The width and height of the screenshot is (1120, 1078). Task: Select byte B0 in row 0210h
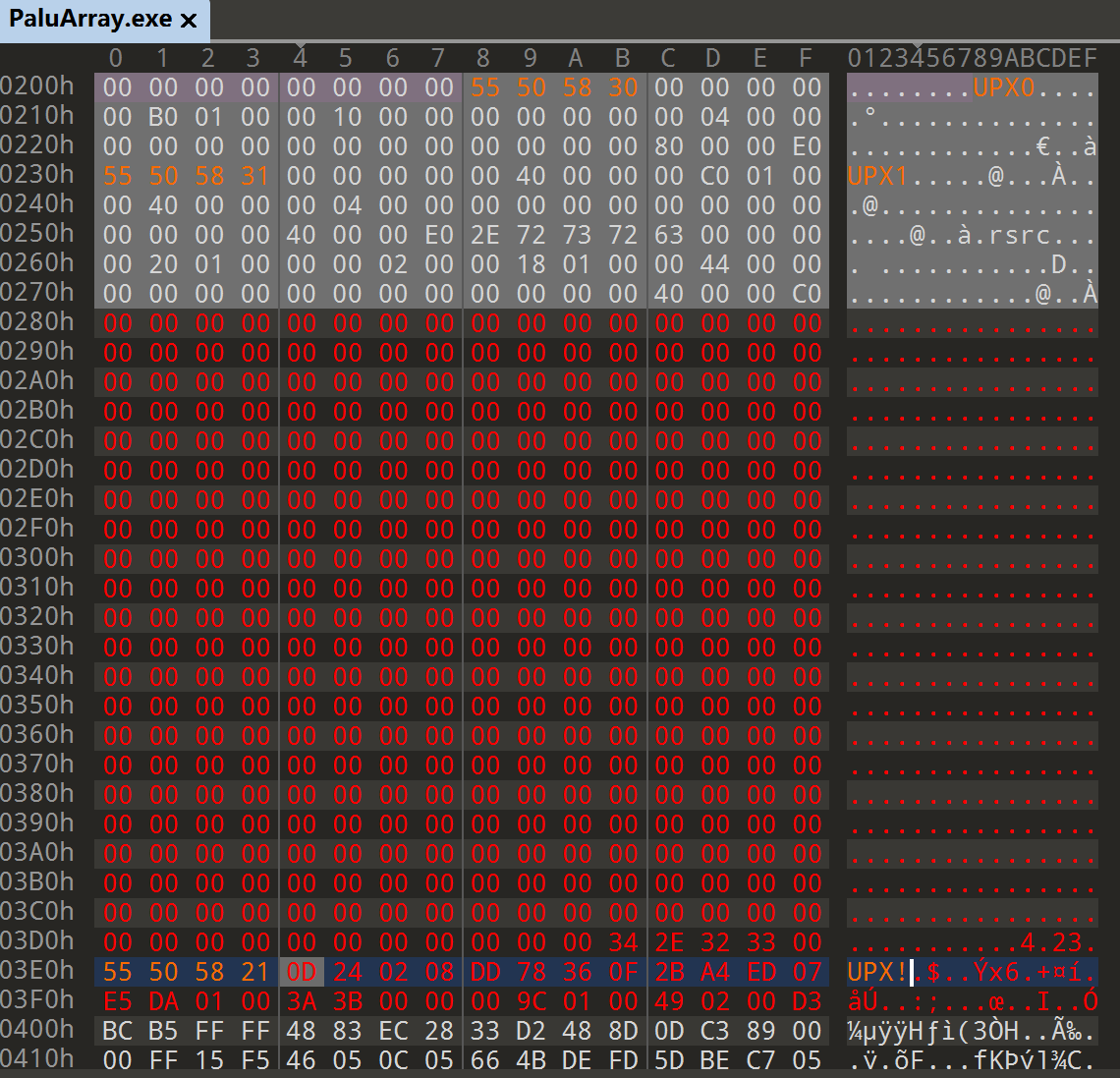click(x=163, y=117)
